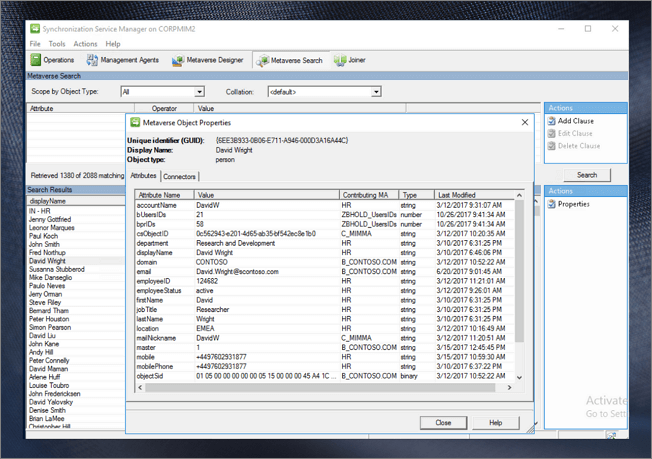This screenshot has width=652, height=459.
Task: Click the Add Clause icon
Action: pos(551,121)
